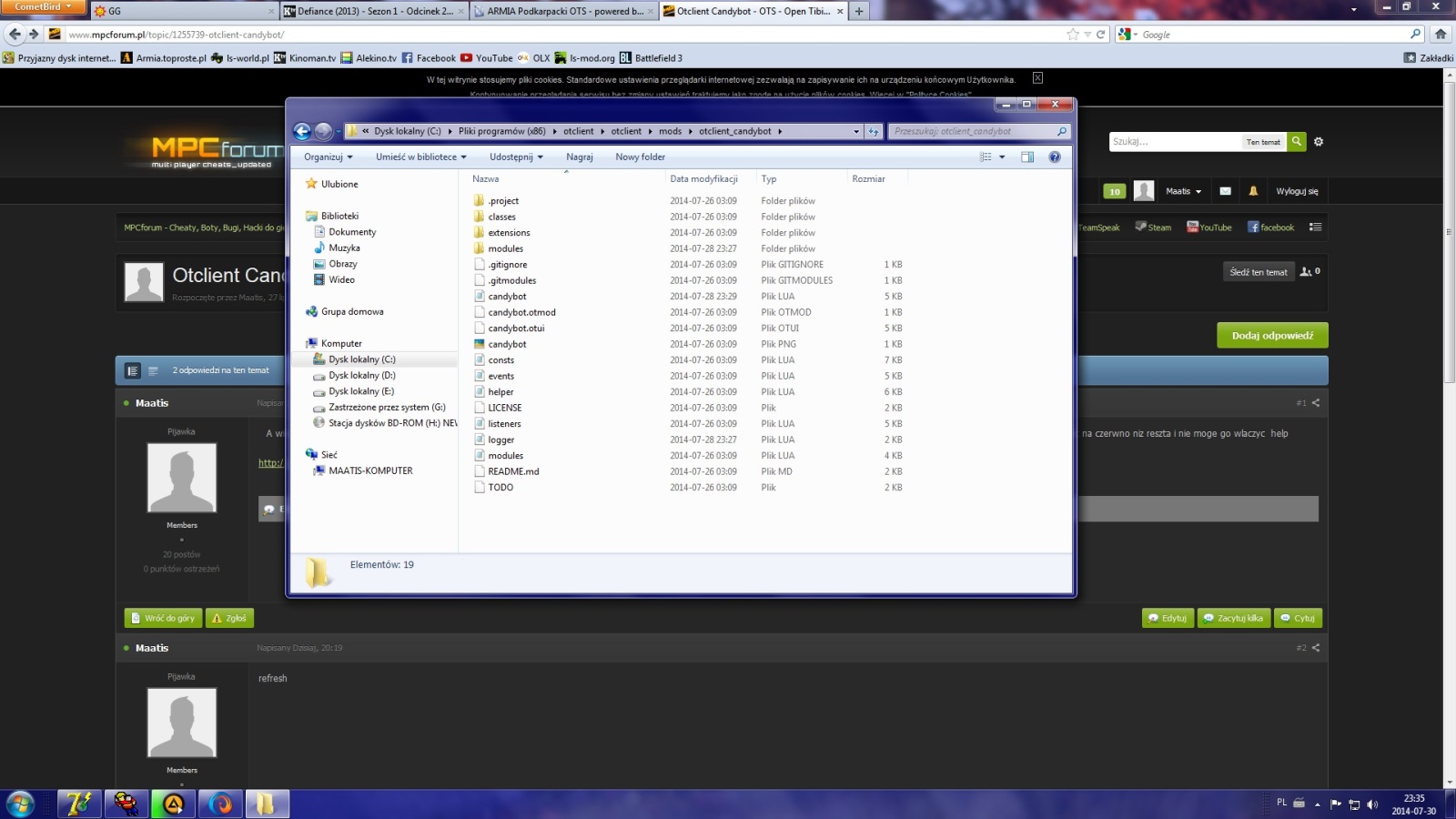1456x819 pixels.
Task: Click the Firefox icon in the taskbar
Action: pos(219,804)
